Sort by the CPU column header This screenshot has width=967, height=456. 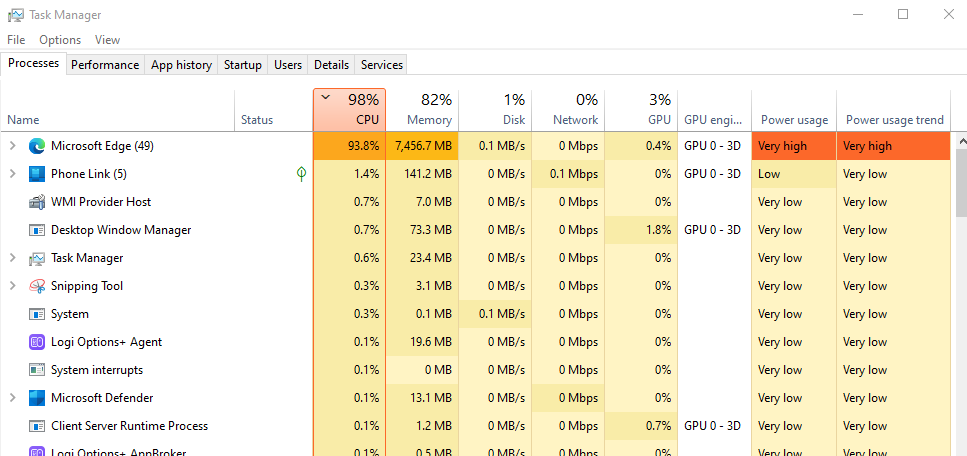click(x=350, y=110)
